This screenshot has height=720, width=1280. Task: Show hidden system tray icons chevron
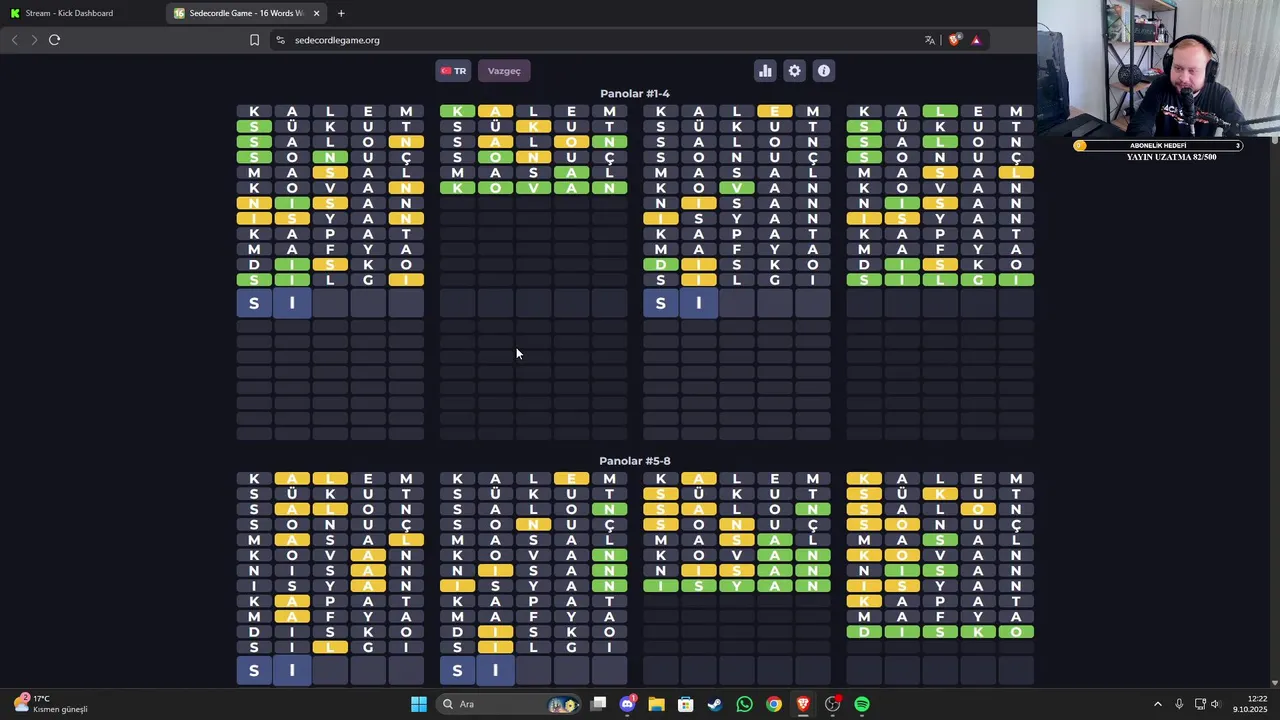click(1158, 704)
